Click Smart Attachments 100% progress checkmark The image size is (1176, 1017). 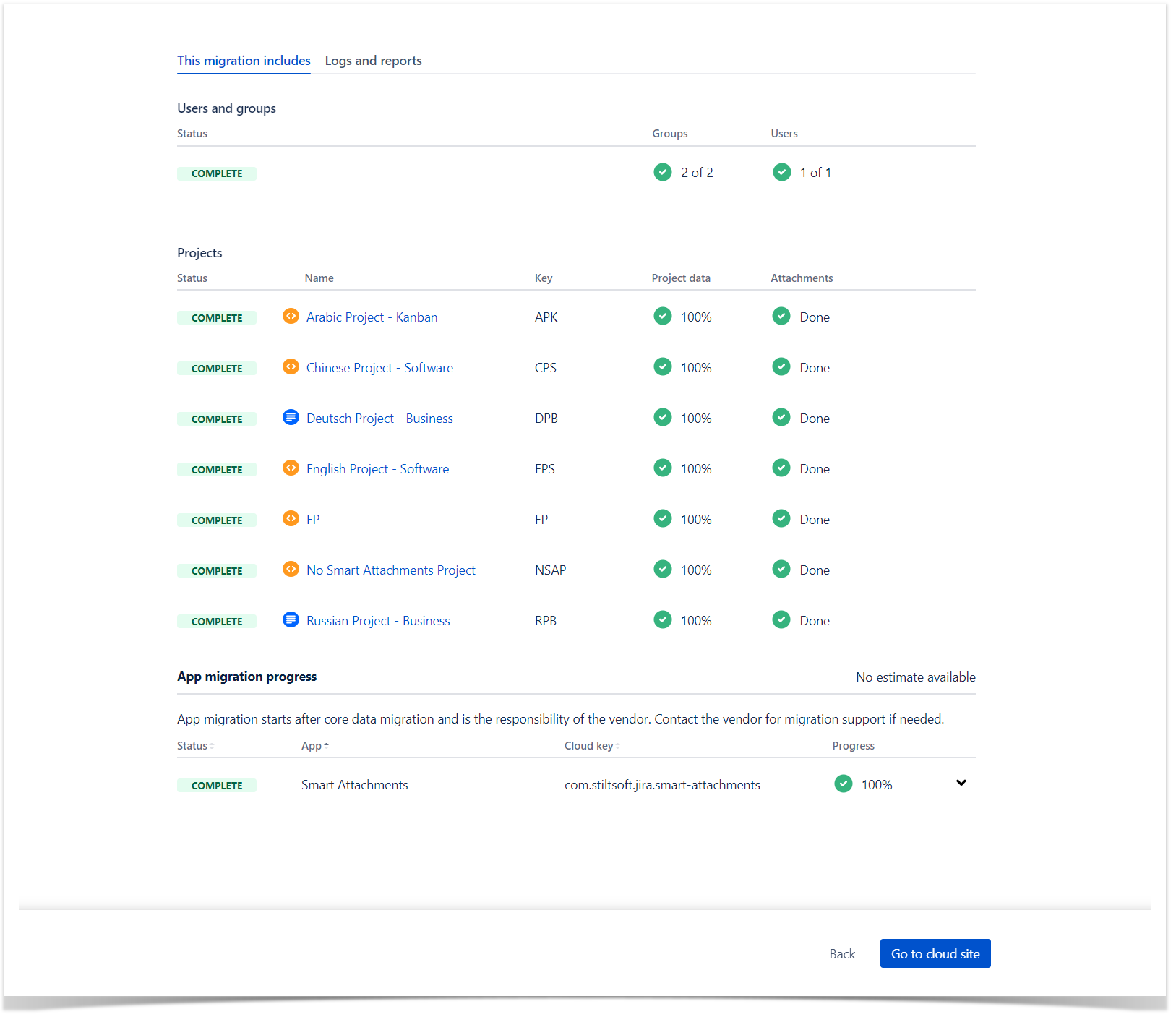[x=843, y=784]
